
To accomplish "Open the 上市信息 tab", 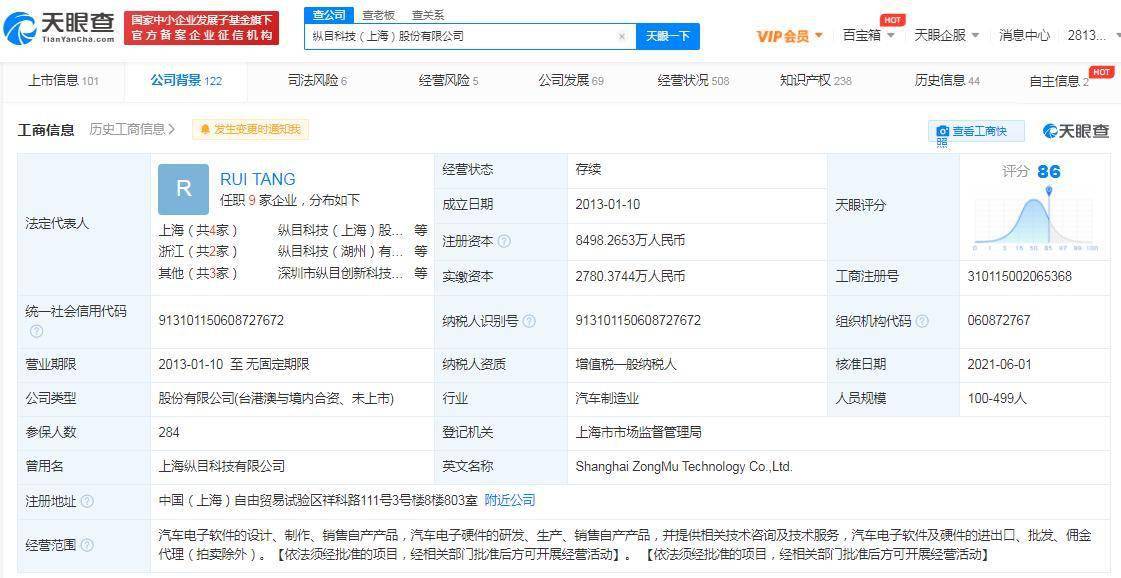I will click(63, 81).
